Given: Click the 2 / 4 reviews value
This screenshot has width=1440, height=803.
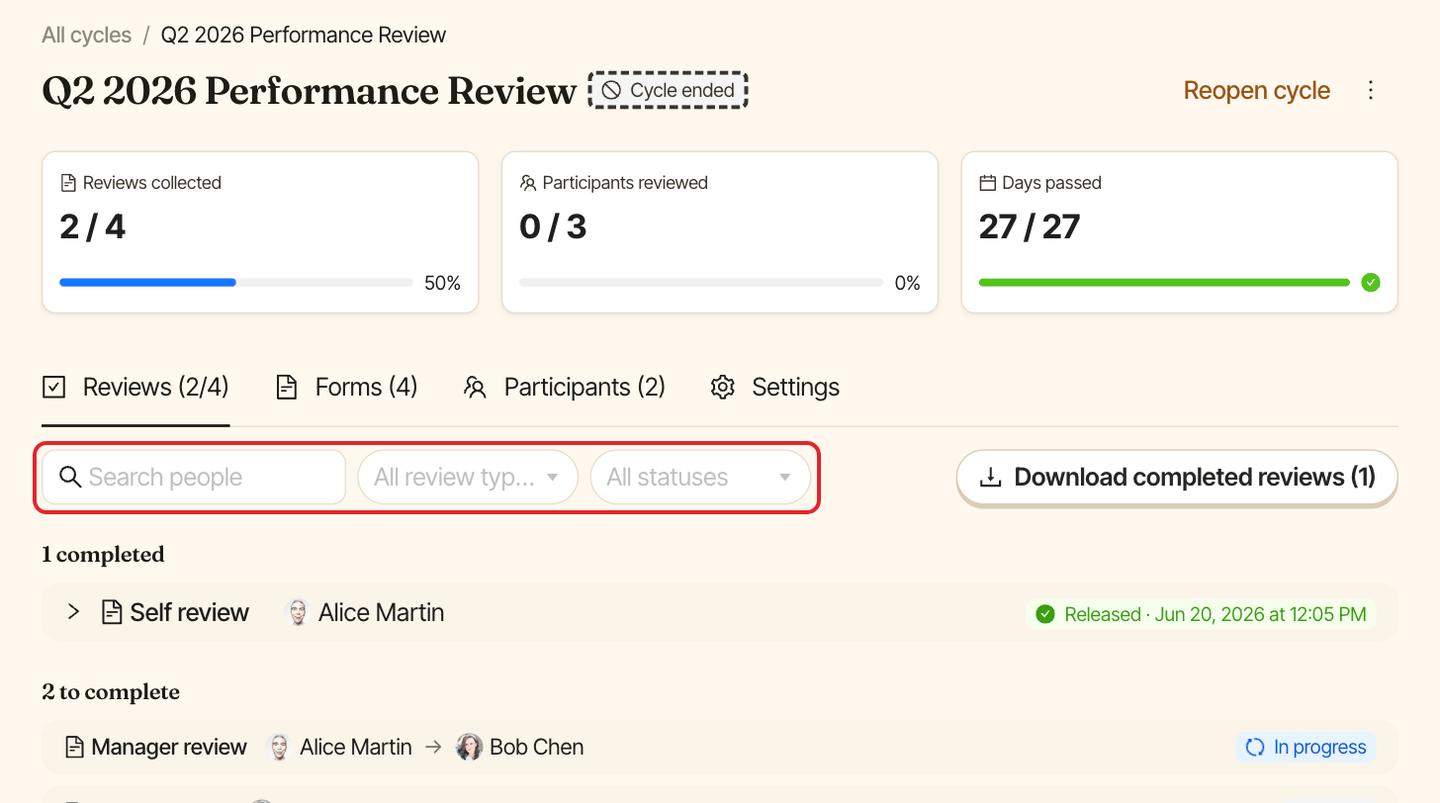Looking at the screenshot, I should (93, 227).
